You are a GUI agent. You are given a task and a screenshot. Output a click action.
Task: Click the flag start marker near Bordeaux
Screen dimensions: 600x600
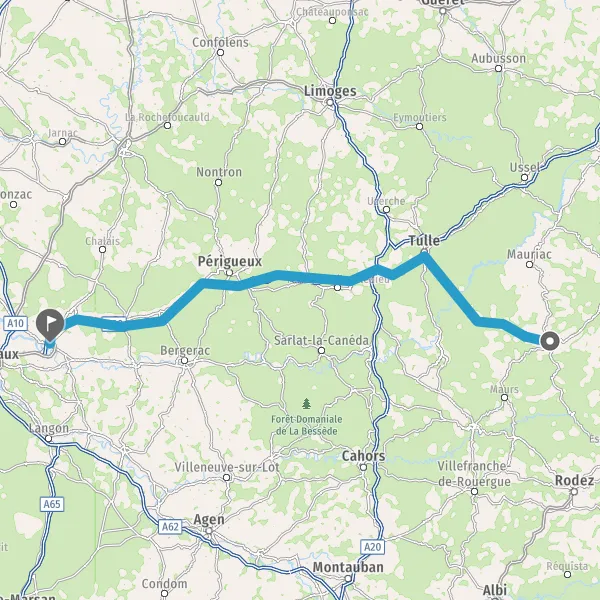coord(50,324)
